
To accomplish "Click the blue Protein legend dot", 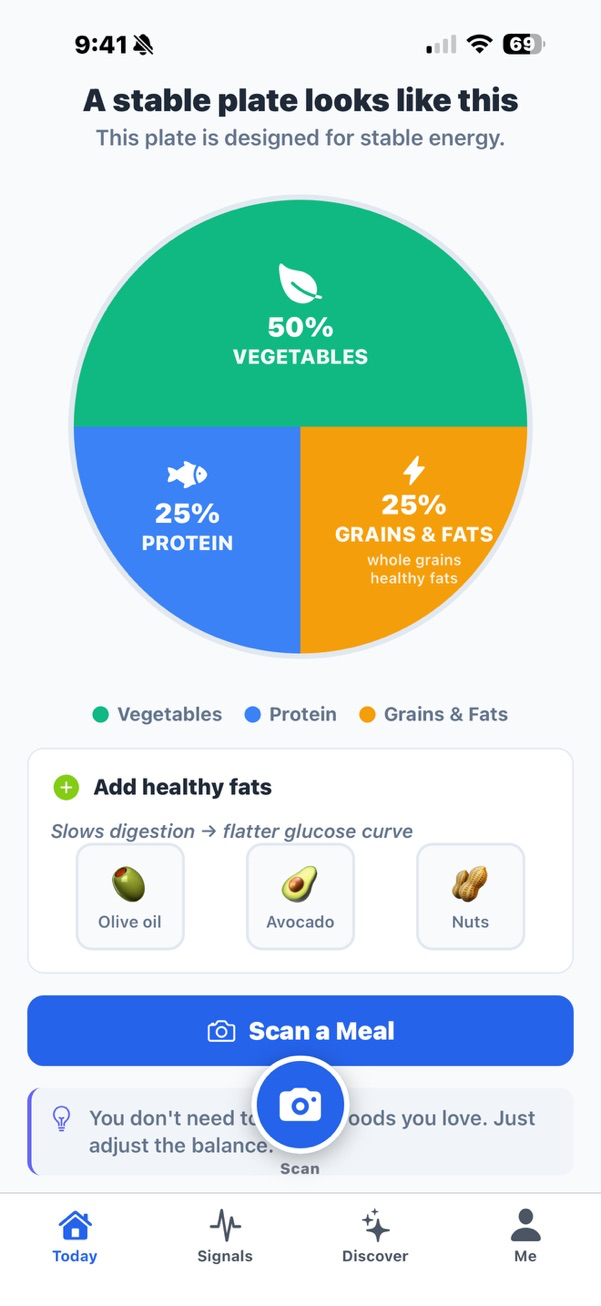I will click(x=252, y=715).
